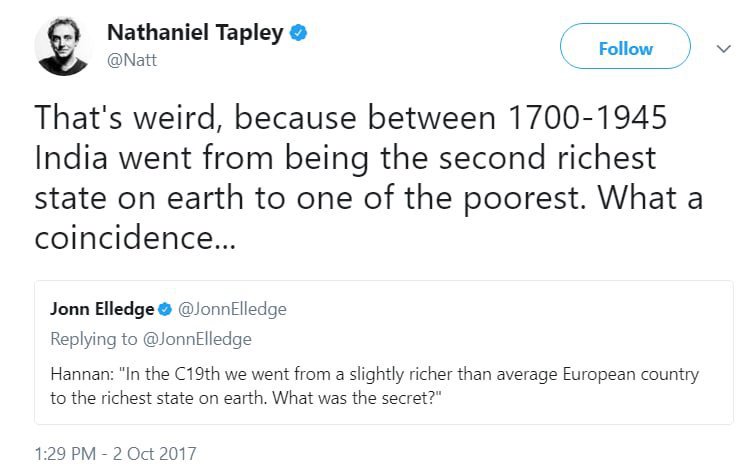
Task: Click @JonnElledge in the Replying to line
Action: (x=198, y=339)
